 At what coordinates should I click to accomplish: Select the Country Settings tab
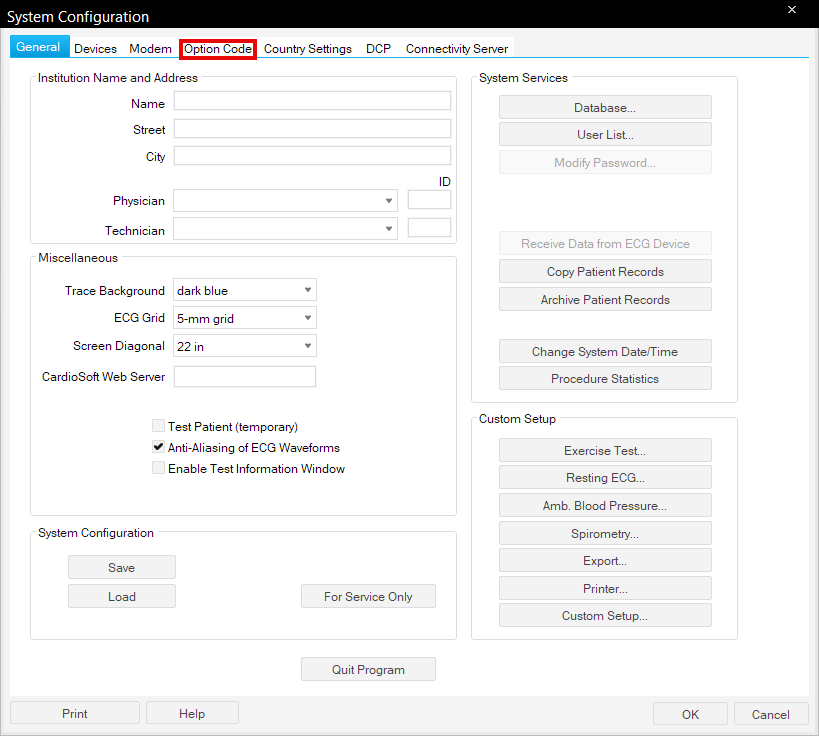tap(308, 49)
